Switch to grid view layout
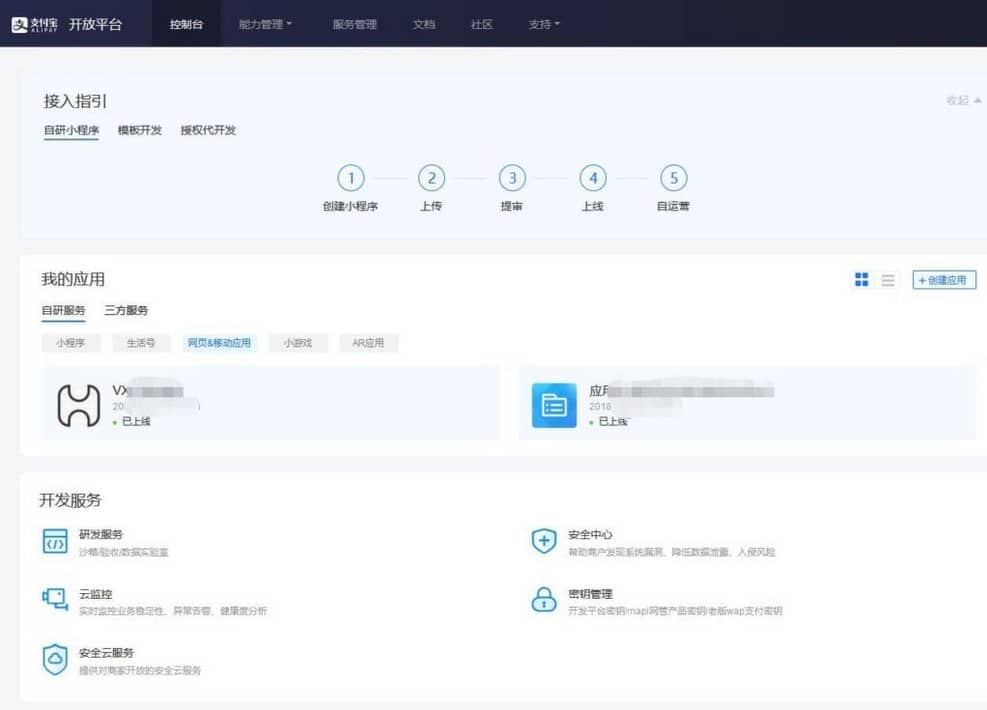987x710 pixels. (861, 280)
